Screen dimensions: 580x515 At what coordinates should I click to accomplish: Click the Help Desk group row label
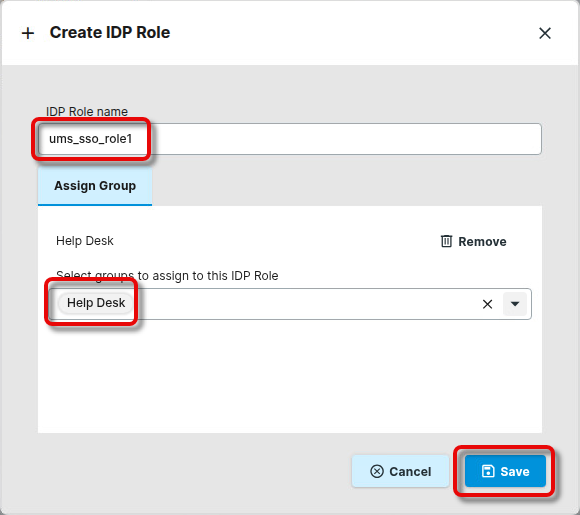tap(85, 241)
